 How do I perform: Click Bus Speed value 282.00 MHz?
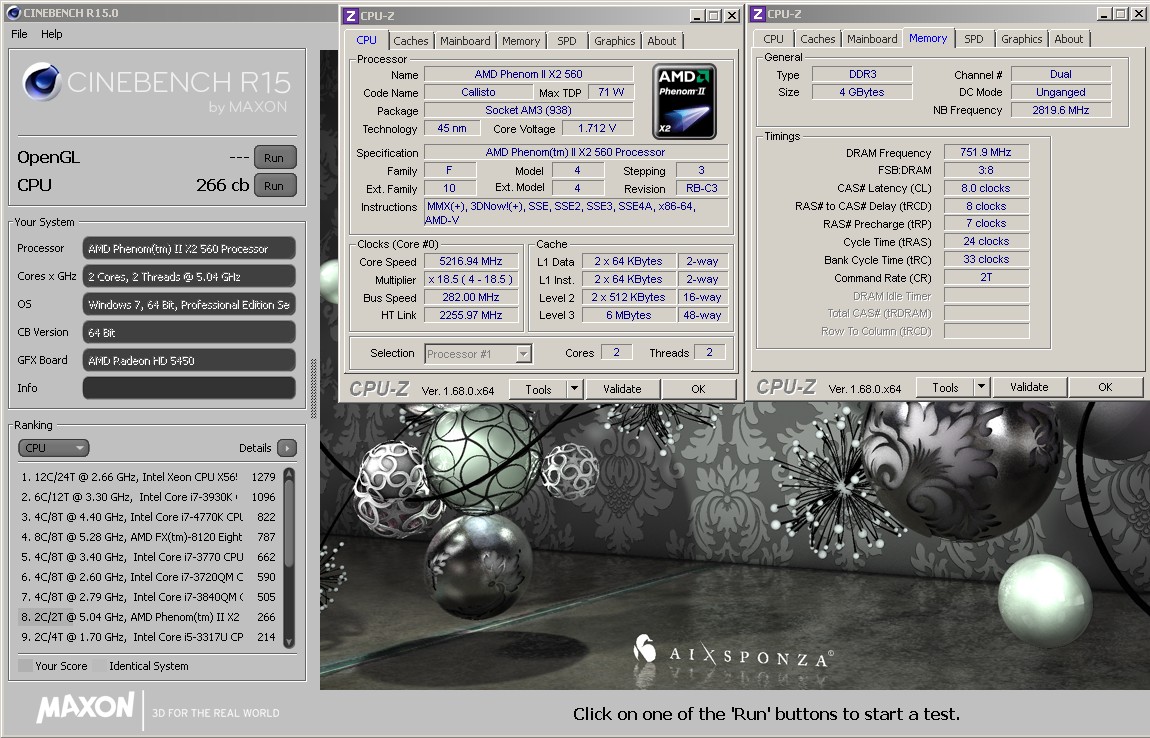471,298
